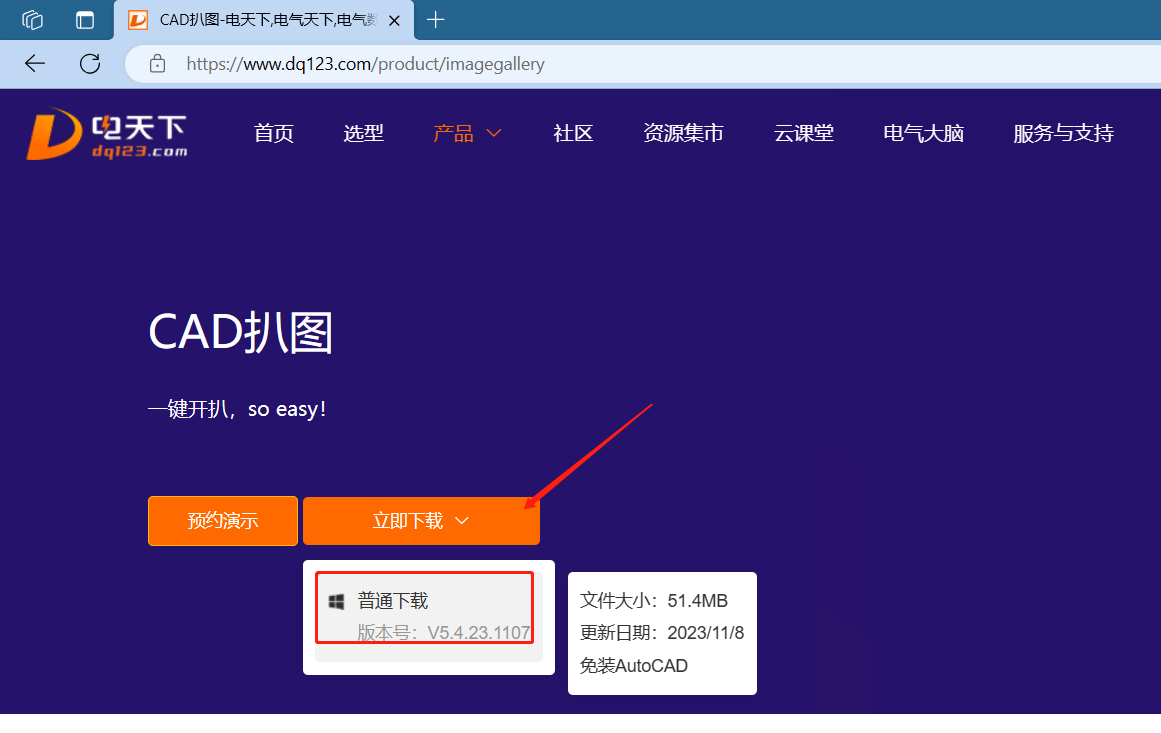Open 云课堂 in the navigation

click(803, 133)
